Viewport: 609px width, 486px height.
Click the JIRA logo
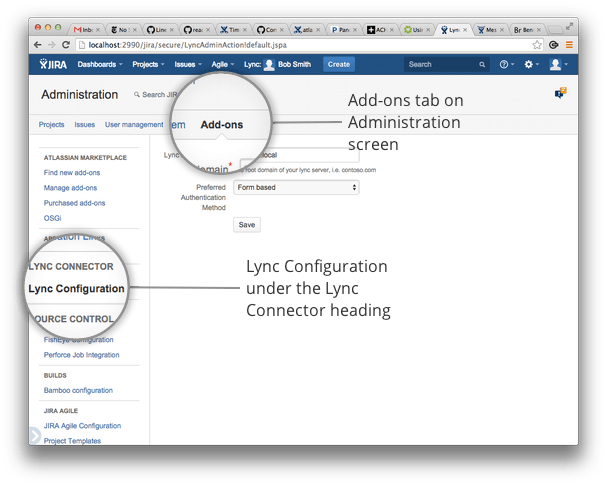[53, 64]
